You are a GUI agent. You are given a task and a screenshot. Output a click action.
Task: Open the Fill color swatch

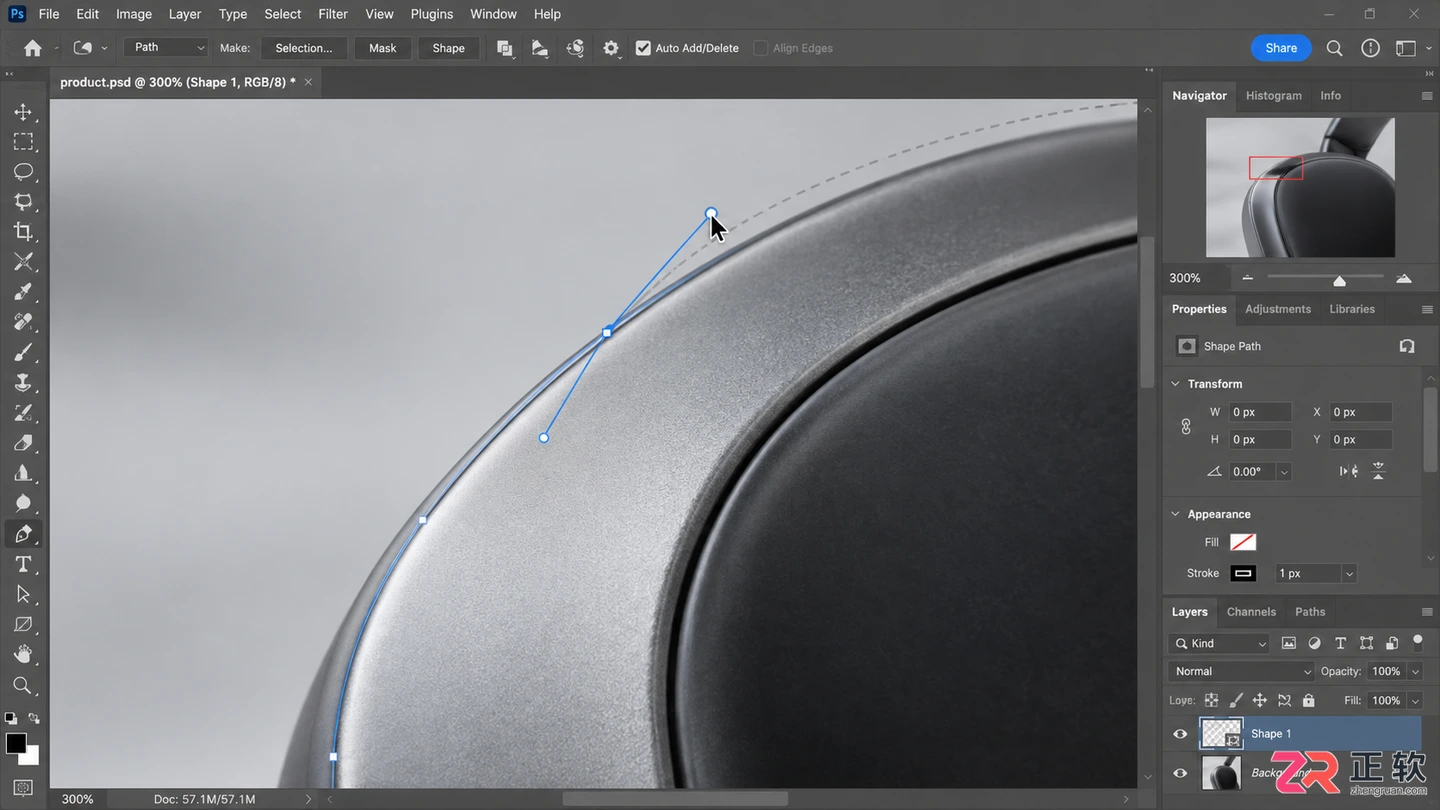(x=1243, y=542)
